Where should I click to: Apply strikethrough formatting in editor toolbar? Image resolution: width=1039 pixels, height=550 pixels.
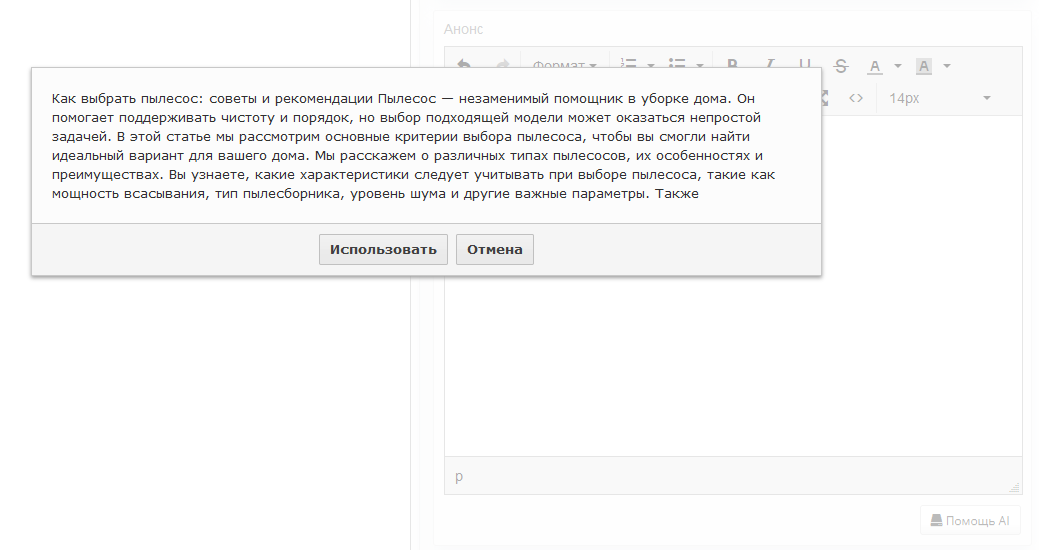[x=841, y=66]
